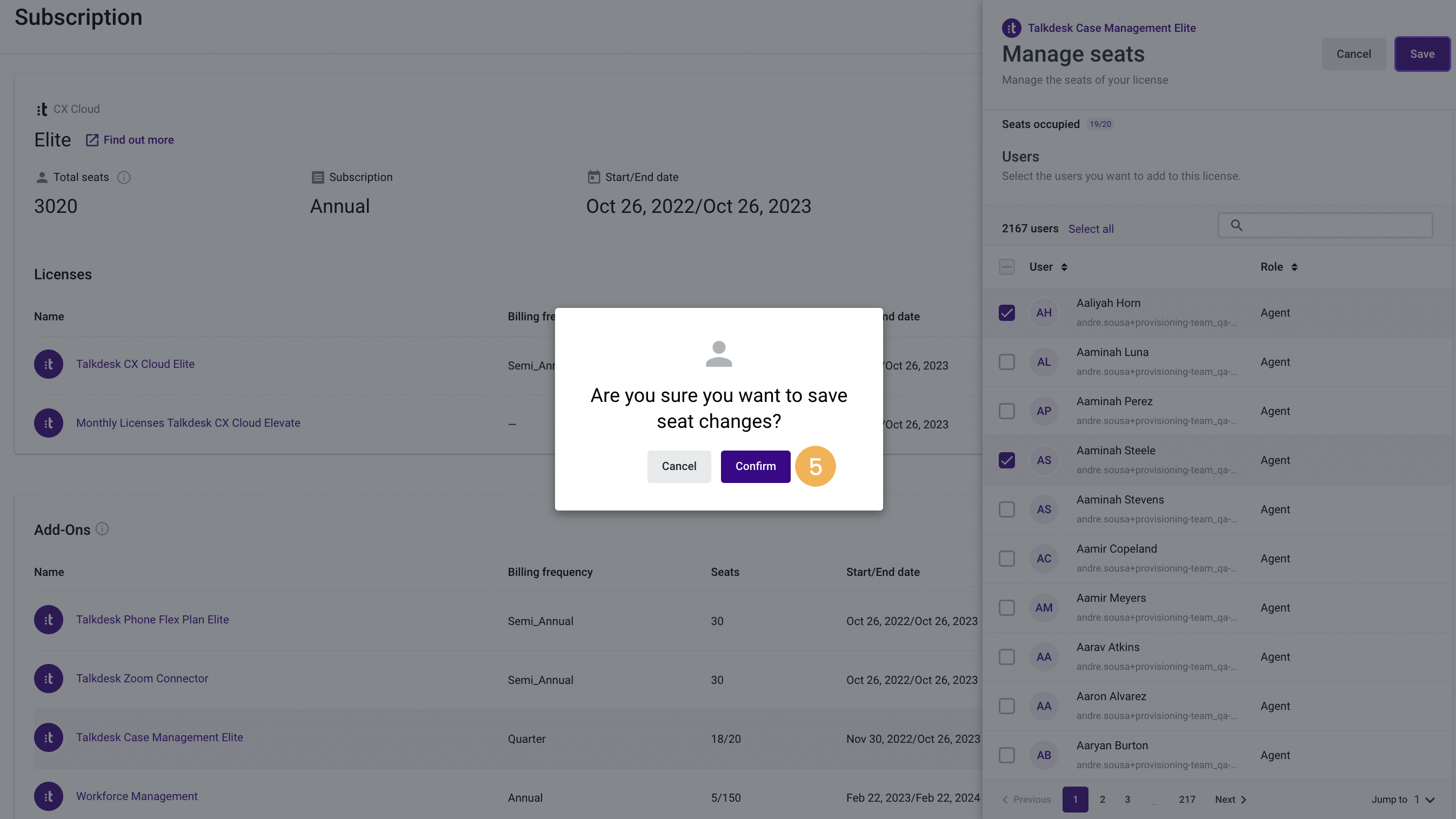The image size is (1456, 819).
Task: Click the Talkdesk Zoom Connector logo icon
Action: pos(49,679)
